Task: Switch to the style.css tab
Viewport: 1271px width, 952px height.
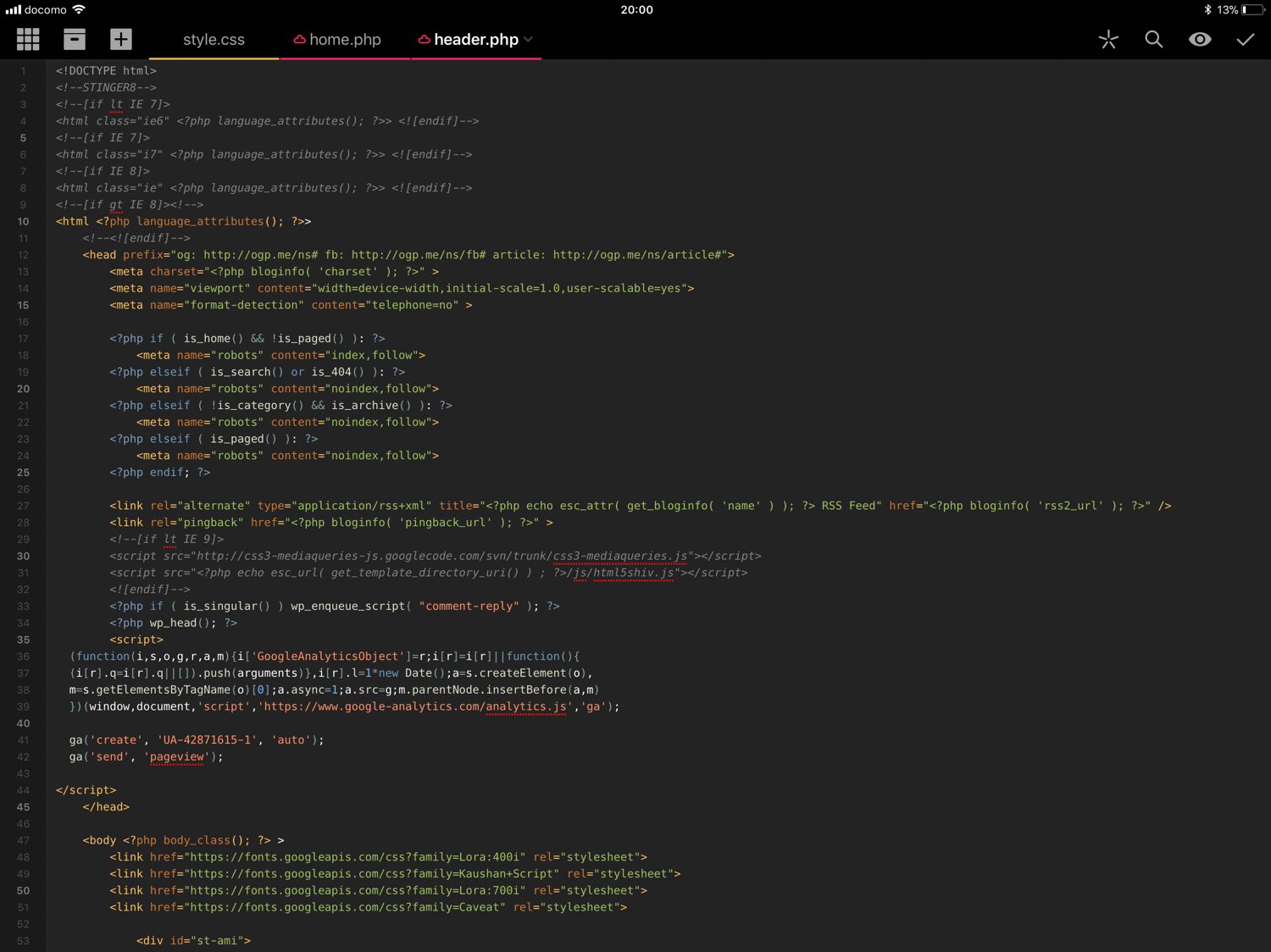Action: 214,40
